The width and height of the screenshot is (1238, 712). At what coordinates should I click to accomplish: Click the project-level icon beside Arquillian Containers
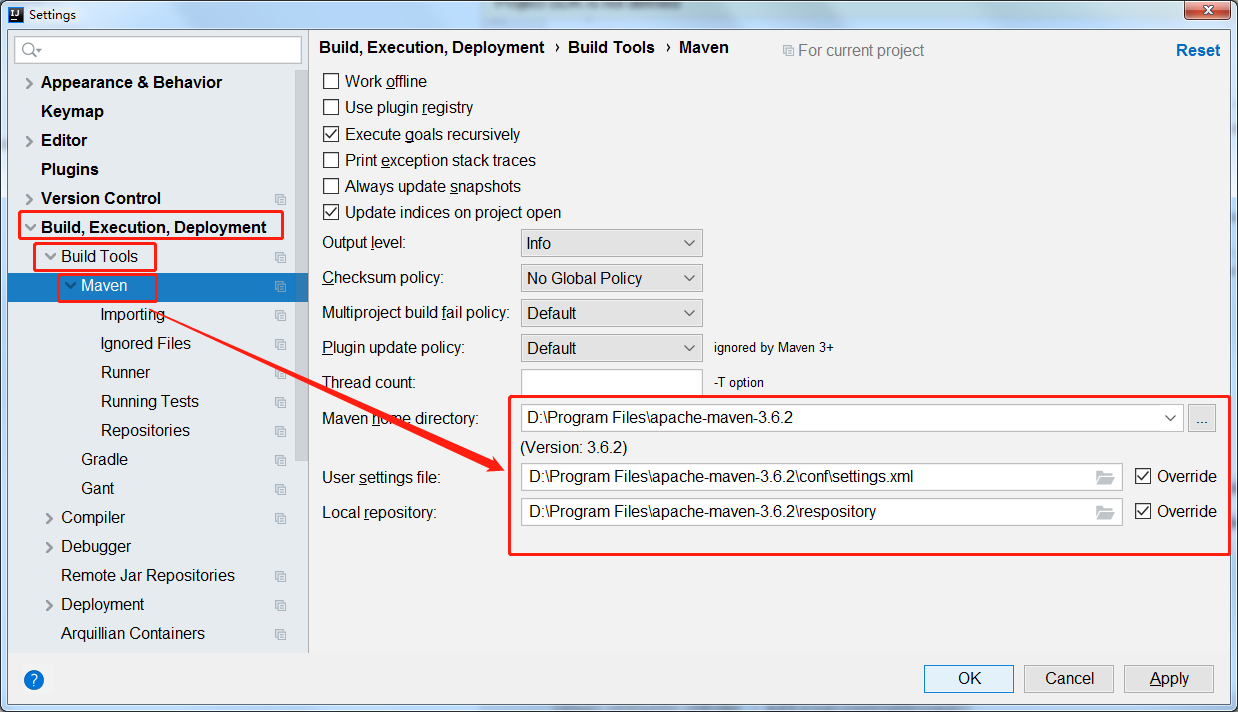[x=280, y=634]
